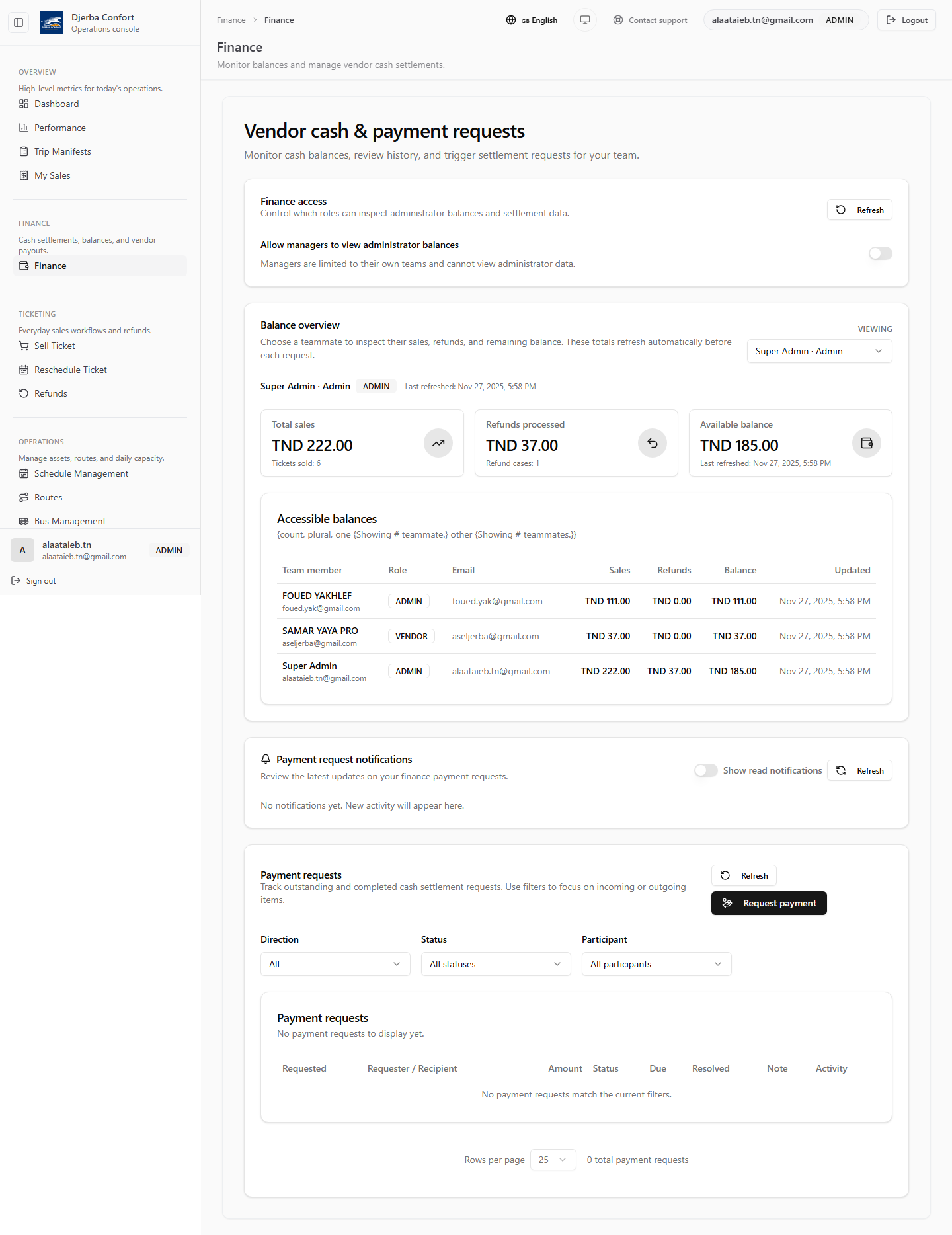Go to Schedule Management page
The image size is (952, 1235).
pyautogui.click(x=81, y=473)
